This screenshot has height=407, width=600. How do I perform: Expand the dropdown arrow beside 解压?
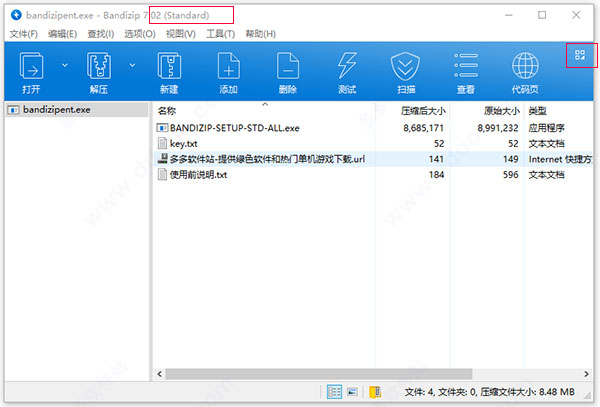point(132,65)
